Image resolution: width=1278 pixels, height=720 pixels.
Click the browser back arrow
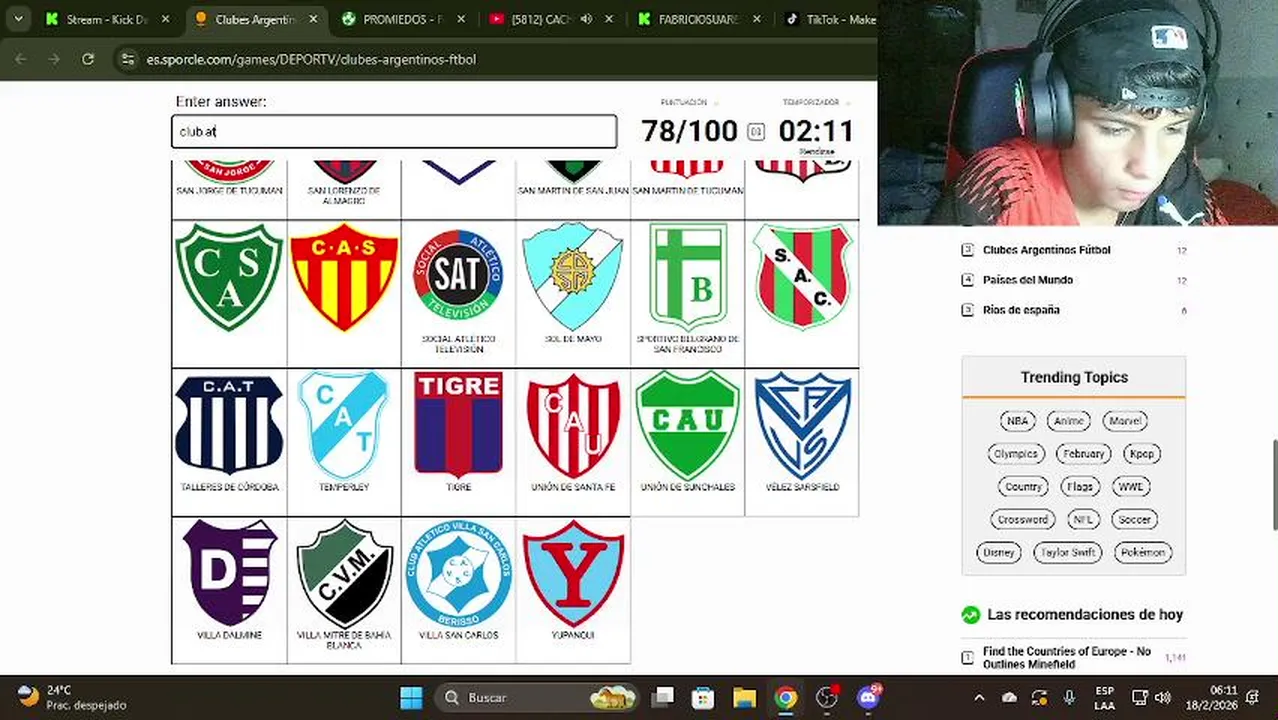pyautogui.click(x=21, y=59)
